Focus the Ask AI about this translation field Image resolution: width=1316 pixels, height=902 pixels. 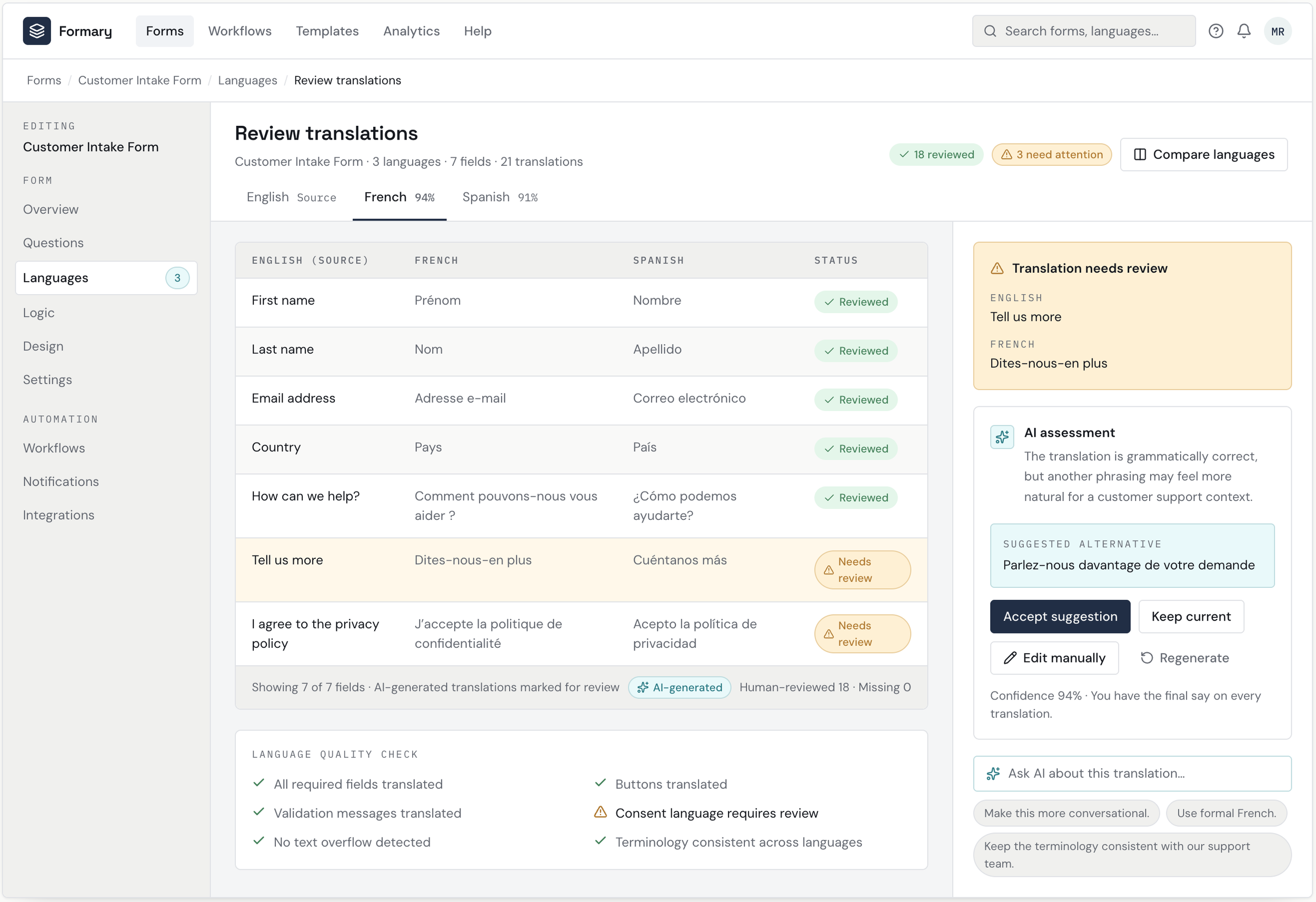click(x=1132, y=774)
